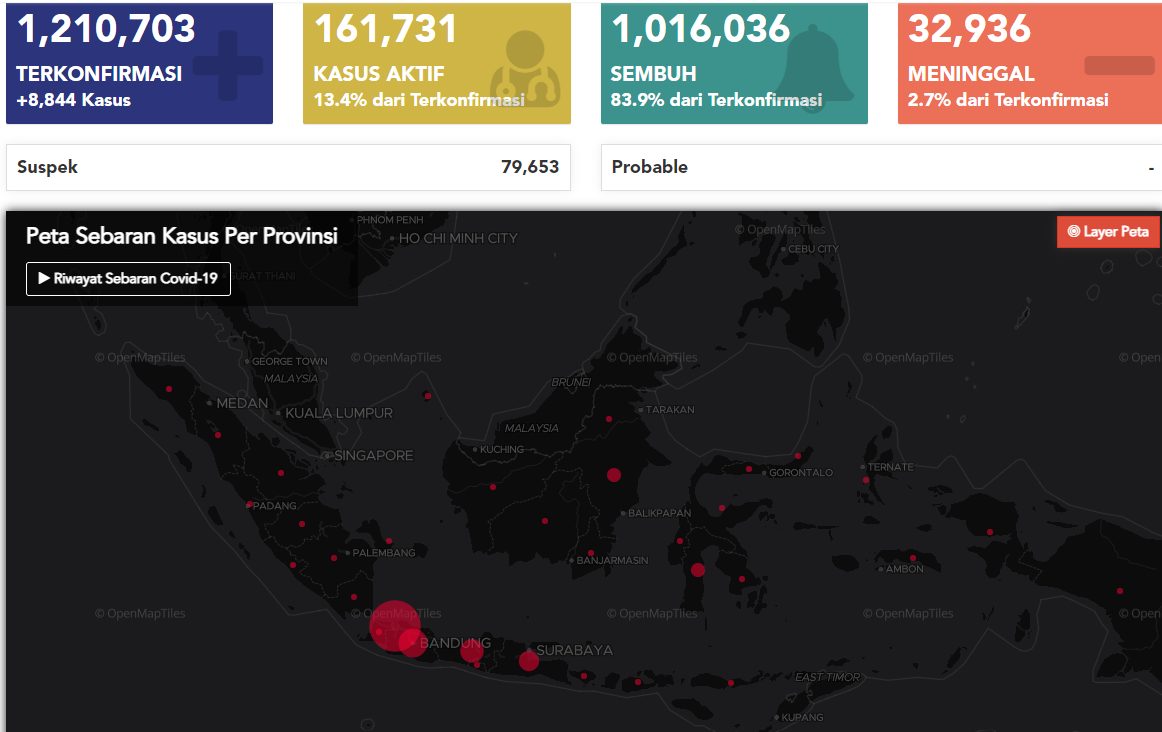Click the Kuala Lumpur map label

pos(339,413)
